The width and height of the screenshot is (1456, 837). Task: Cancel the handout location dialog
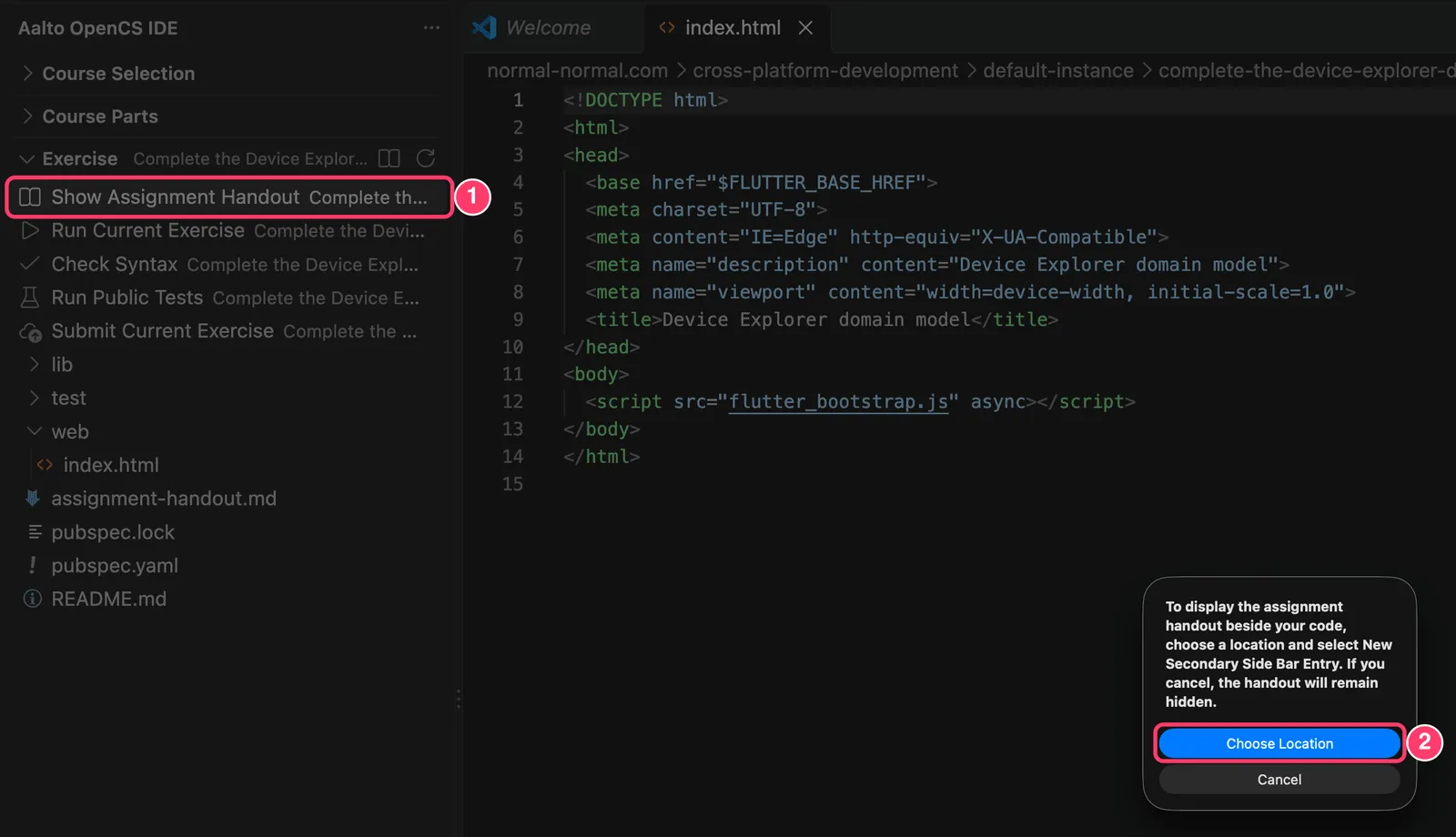[1279, 780]
